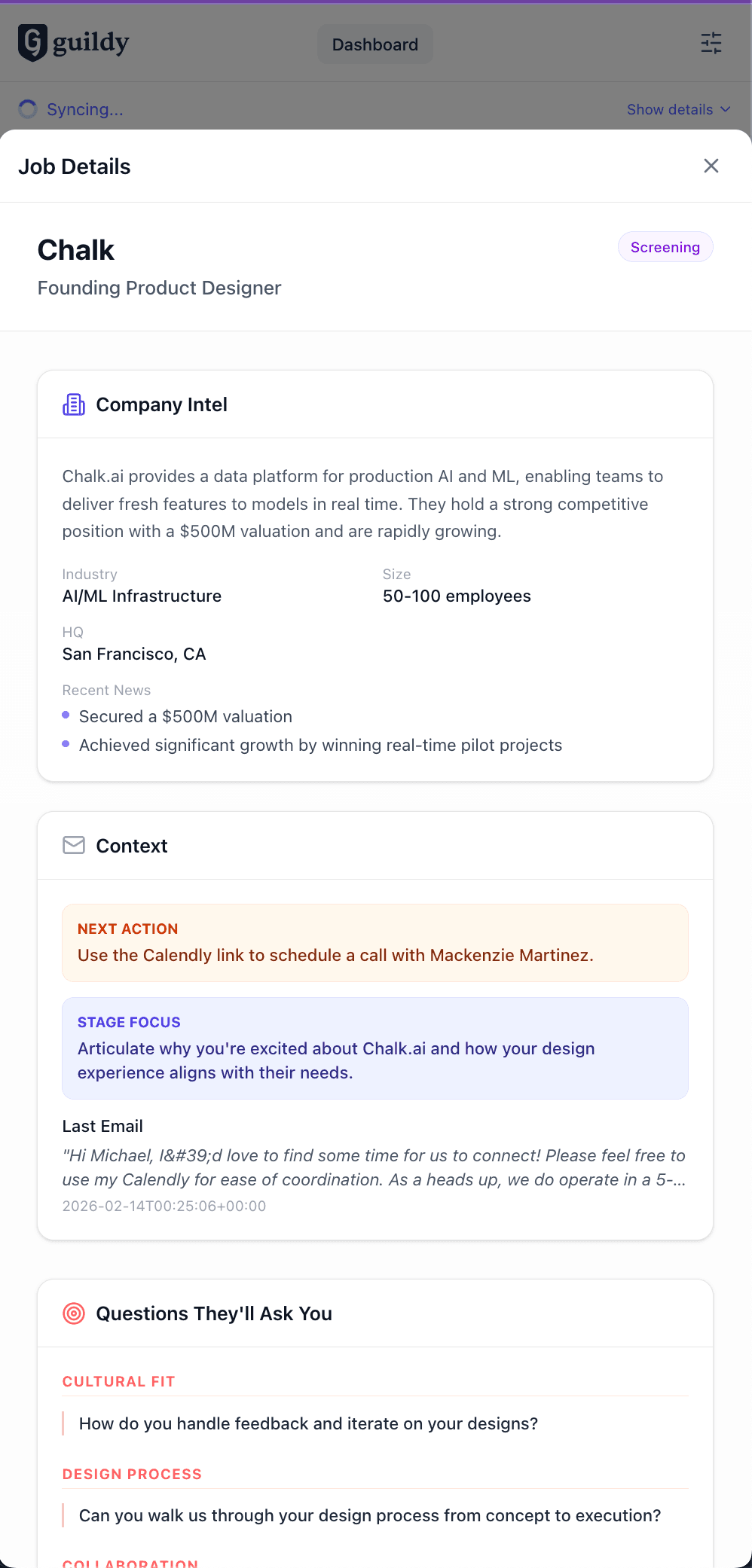Screen dimensions: 752x1568
Task: Click the real-time pilot projects news item
Action: pyautogui.click(x=320, y=745)
